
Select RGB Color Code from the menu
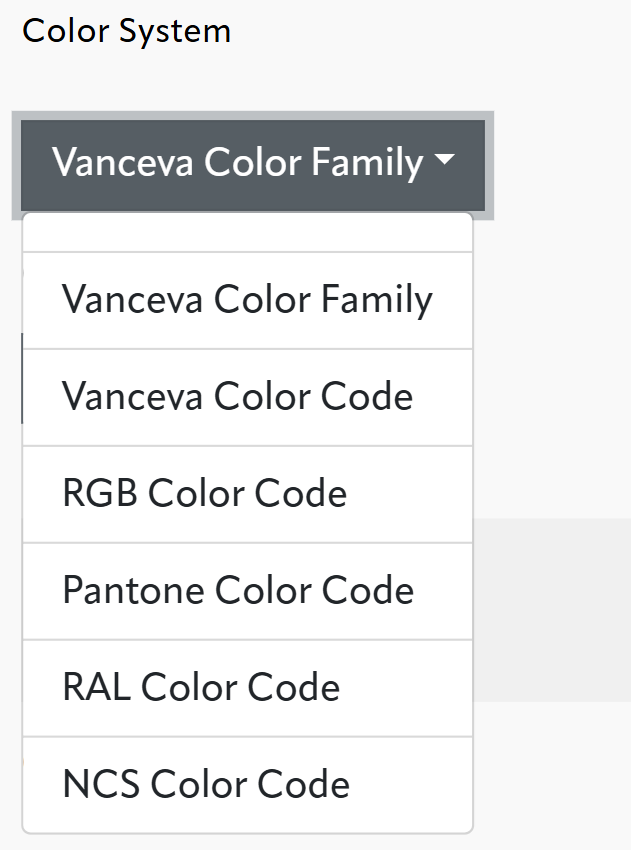click(203, 493)
